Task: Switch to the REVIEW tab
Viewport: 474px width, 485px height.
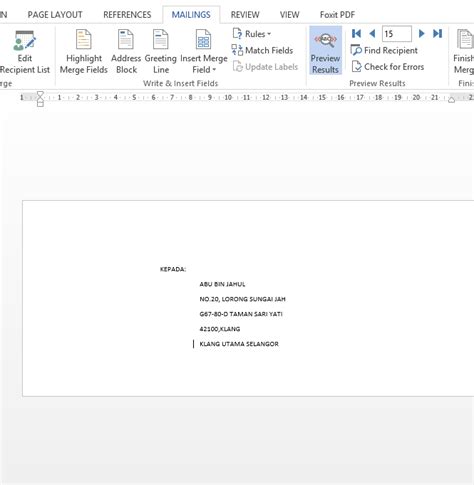Action: pyautogui.click(x=245, y=15)
